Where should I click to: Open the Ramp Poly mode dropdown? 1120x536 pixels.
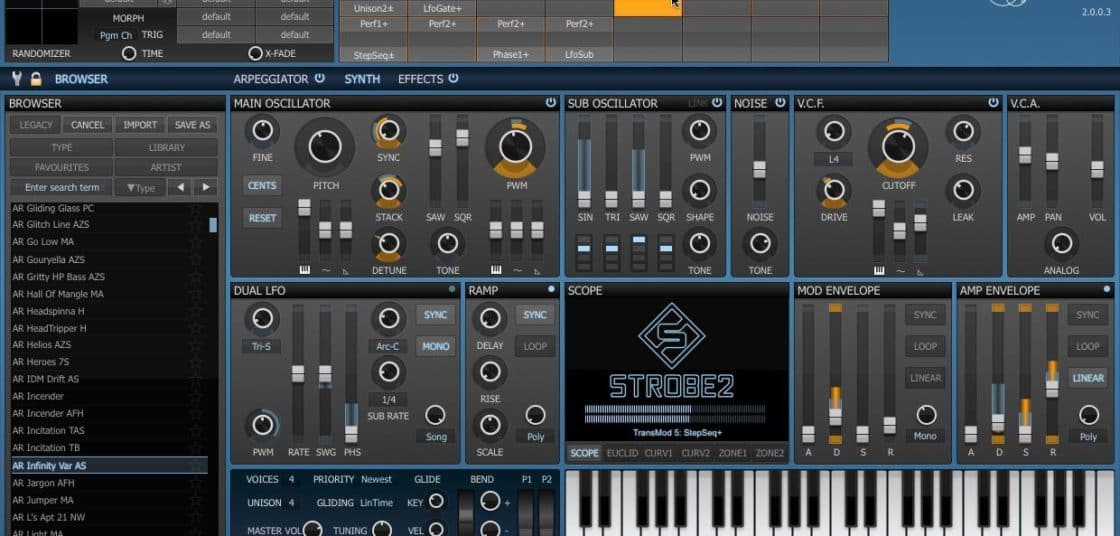click(535, 437)
